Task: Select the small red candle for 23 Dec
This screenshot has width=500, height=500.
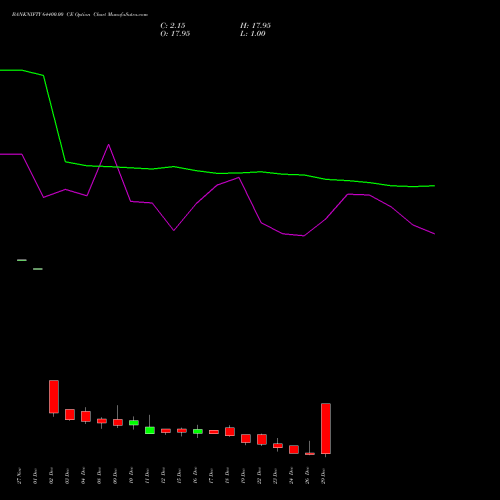Action: pyautogui.click(x=278, y=445)
